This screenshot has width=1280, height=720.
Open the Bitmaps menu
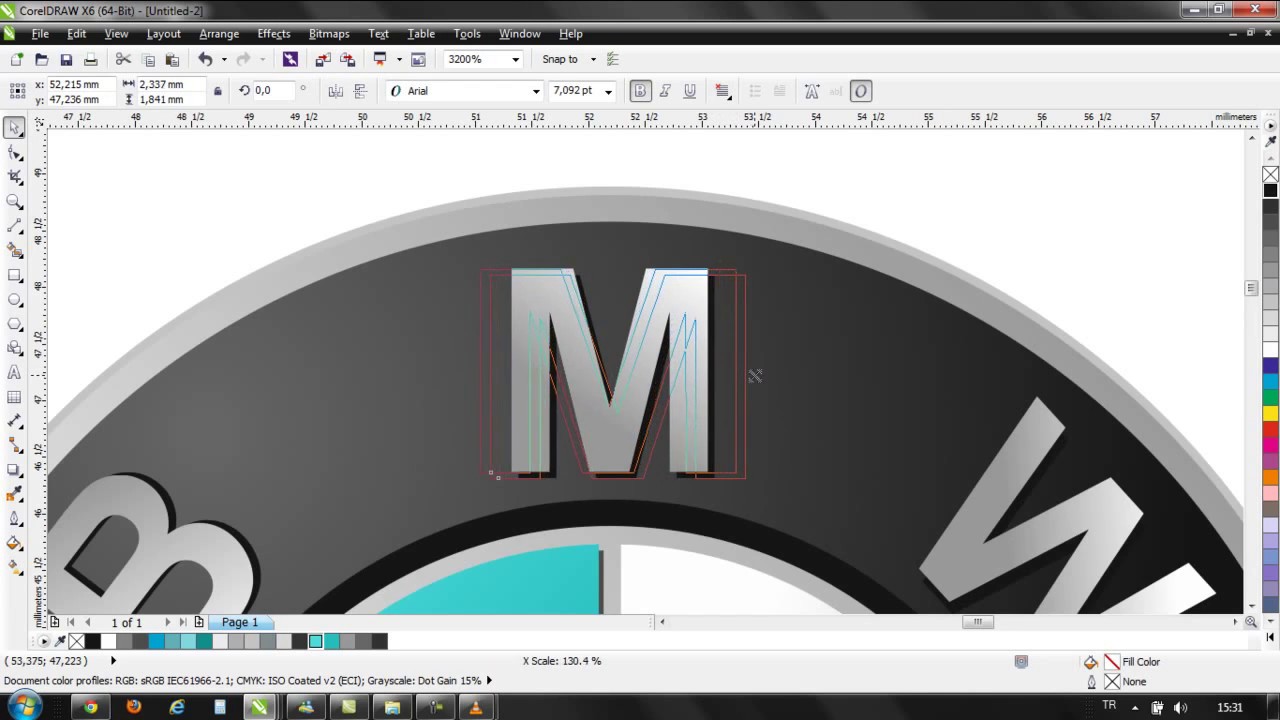(x=329, y=34)
